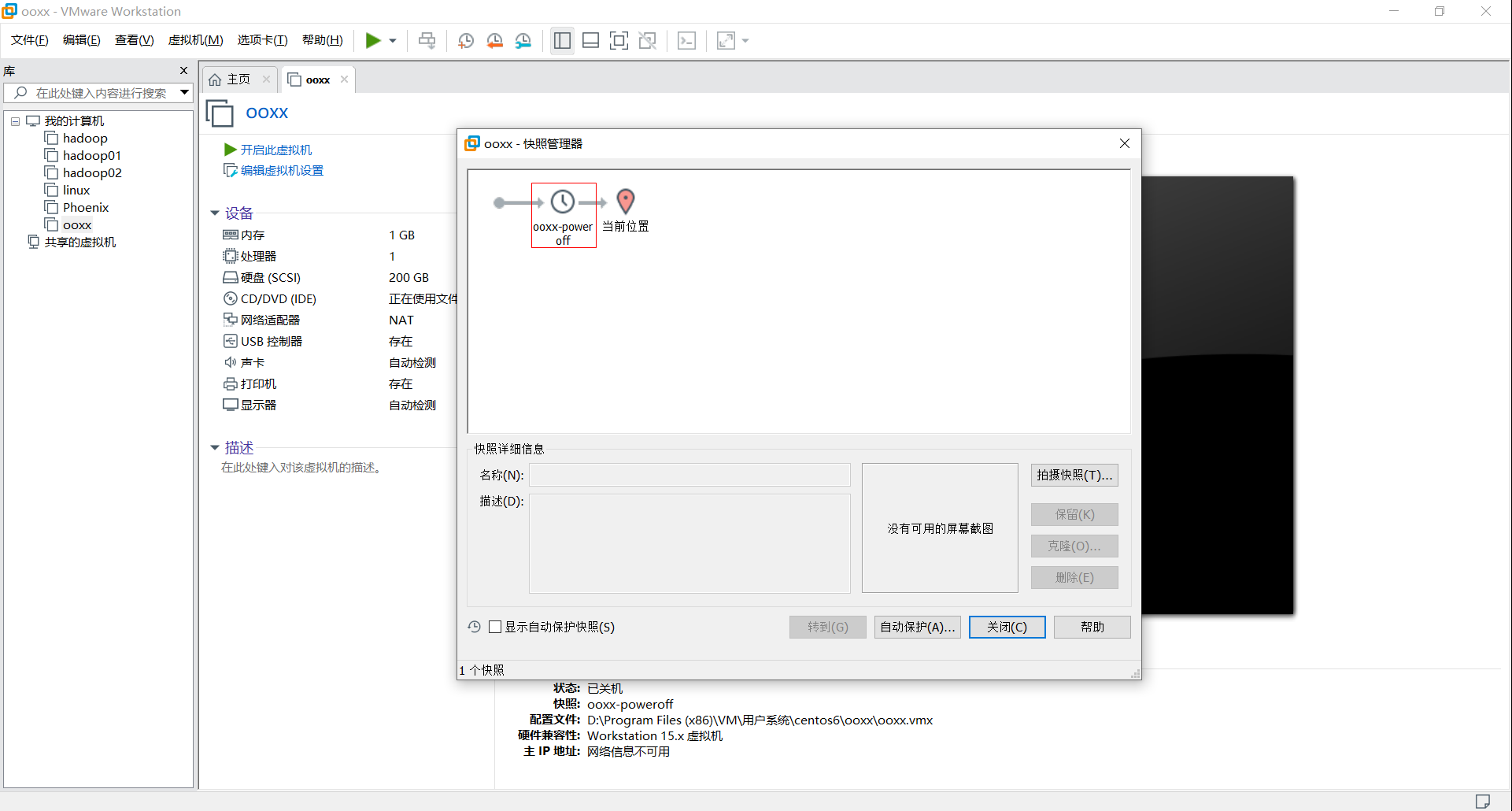Enable 显示自动保护快照 checkbox

click(x=496, y=627)
